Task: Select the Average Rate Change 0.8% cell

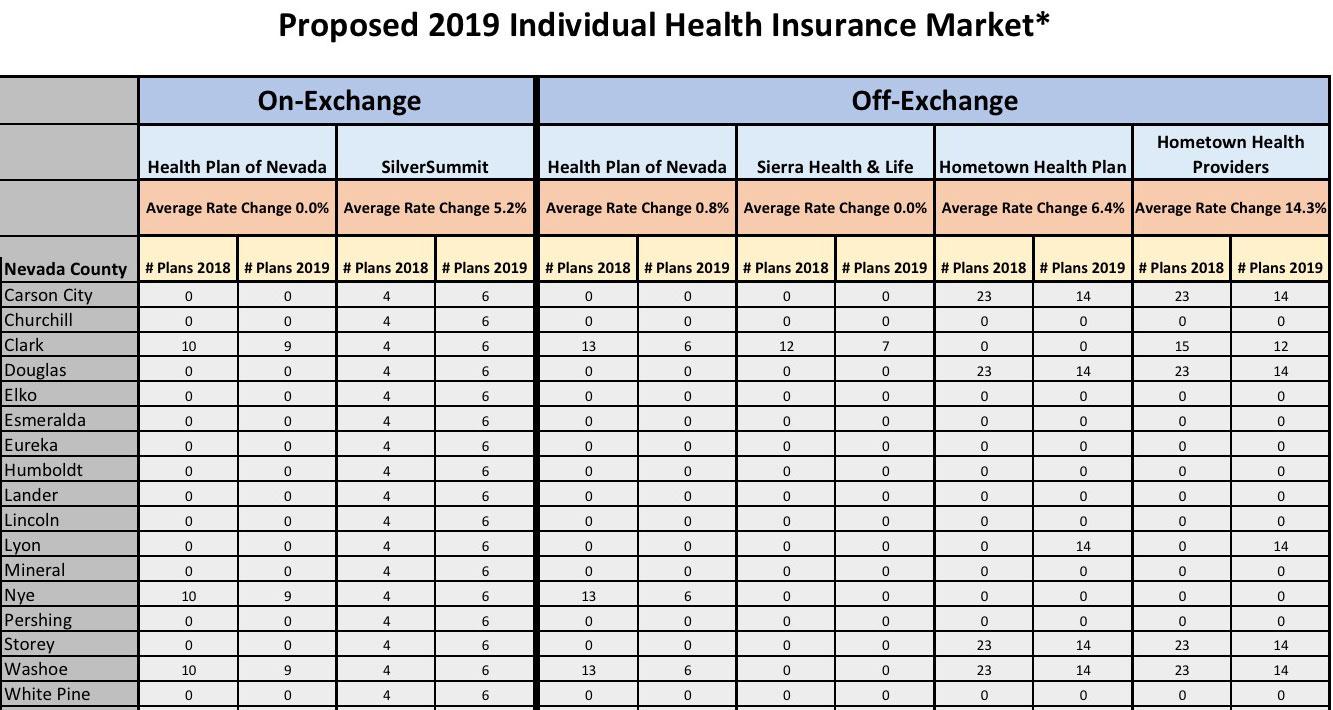Action: click(x=637, y=208)
